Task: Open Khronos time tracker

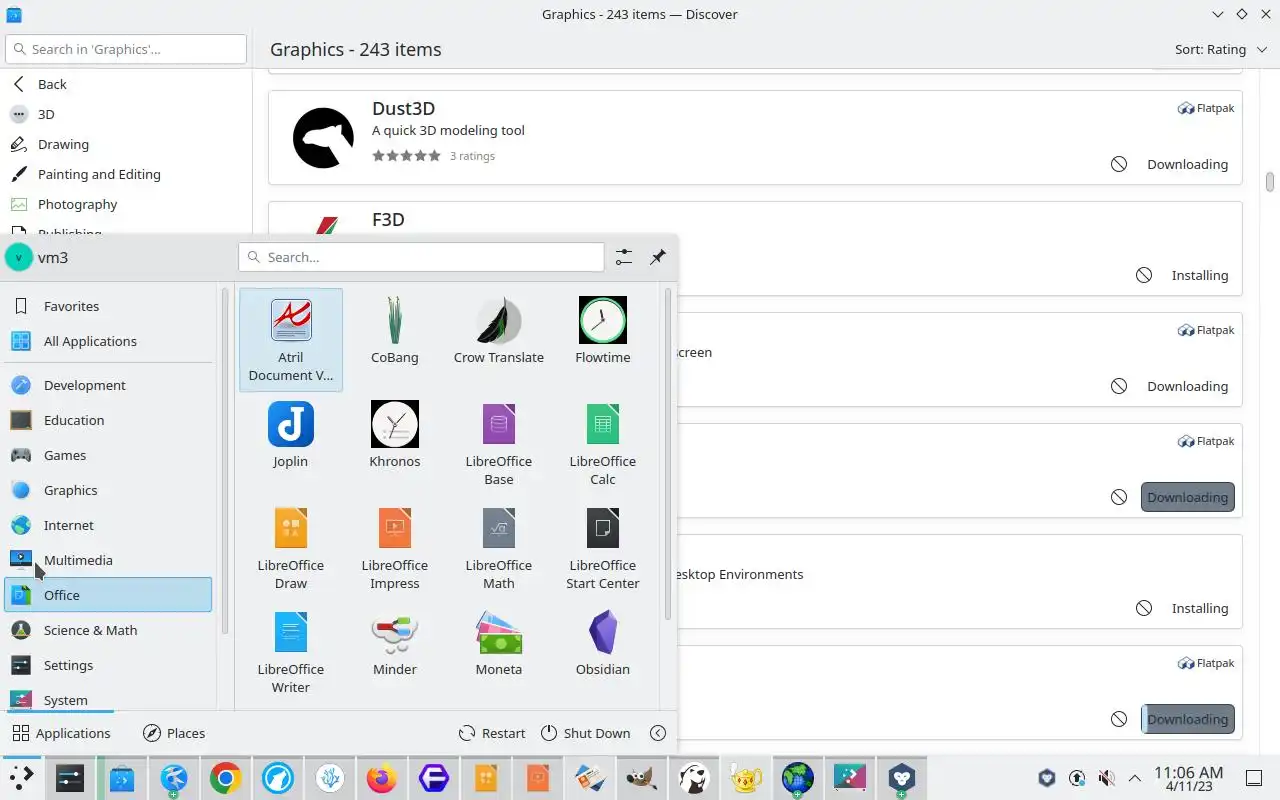Action: tap(395, 444)
